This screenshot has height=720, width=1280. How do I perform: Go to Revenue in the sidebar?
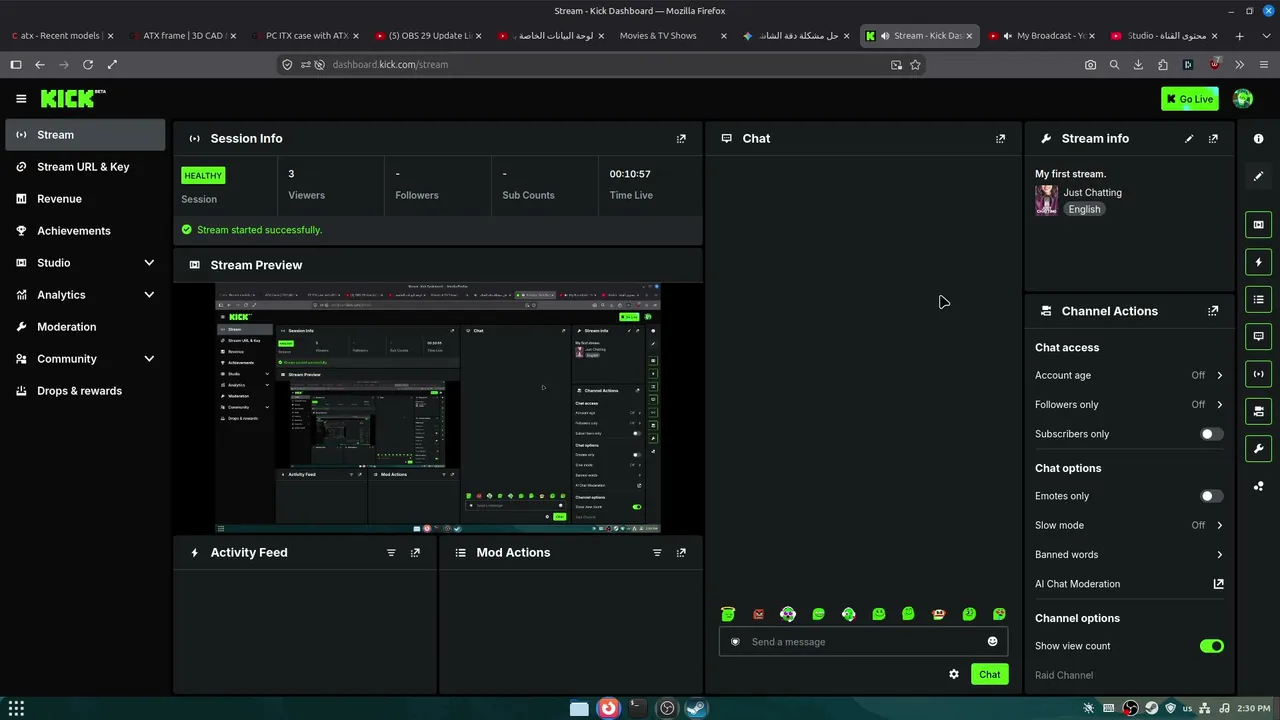85,199
